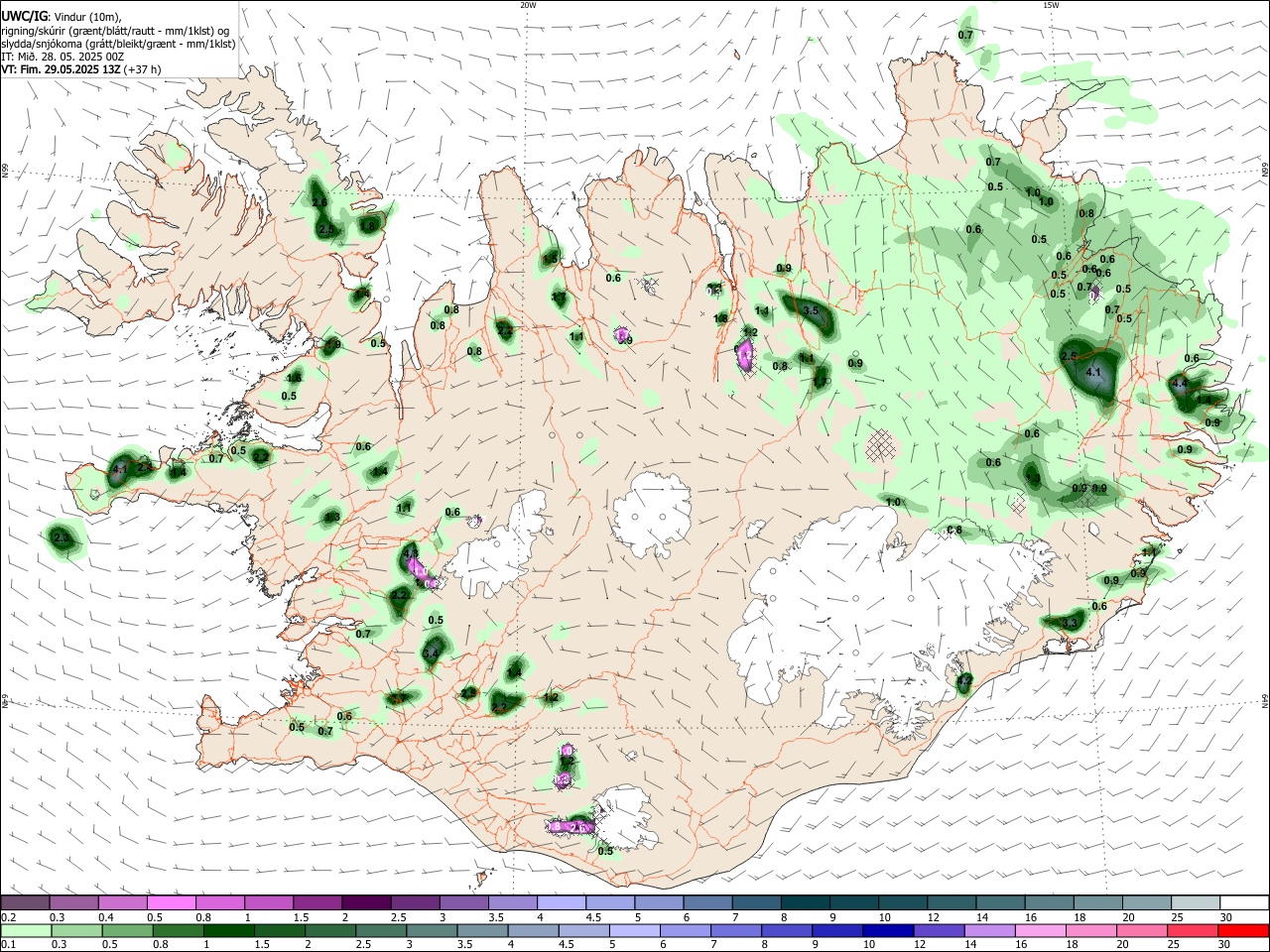Click the grey-green 3 swatch in lower legend row
Image resolution: width=1270 pixels, height=952 pixels.
(432, 930)
